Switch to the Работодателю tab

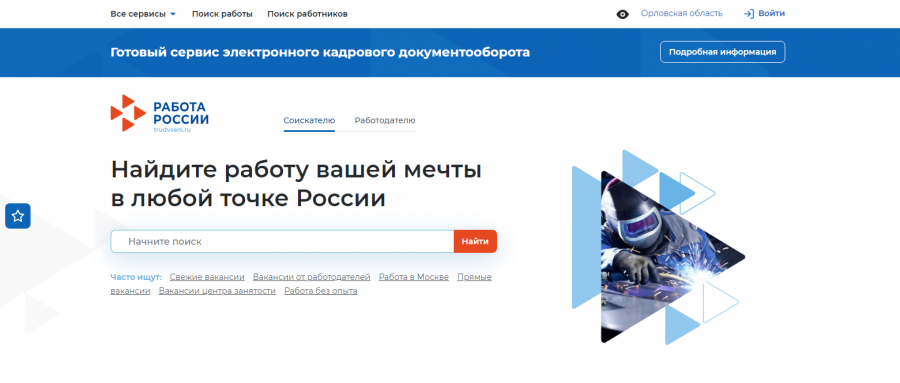coord(385,121)
